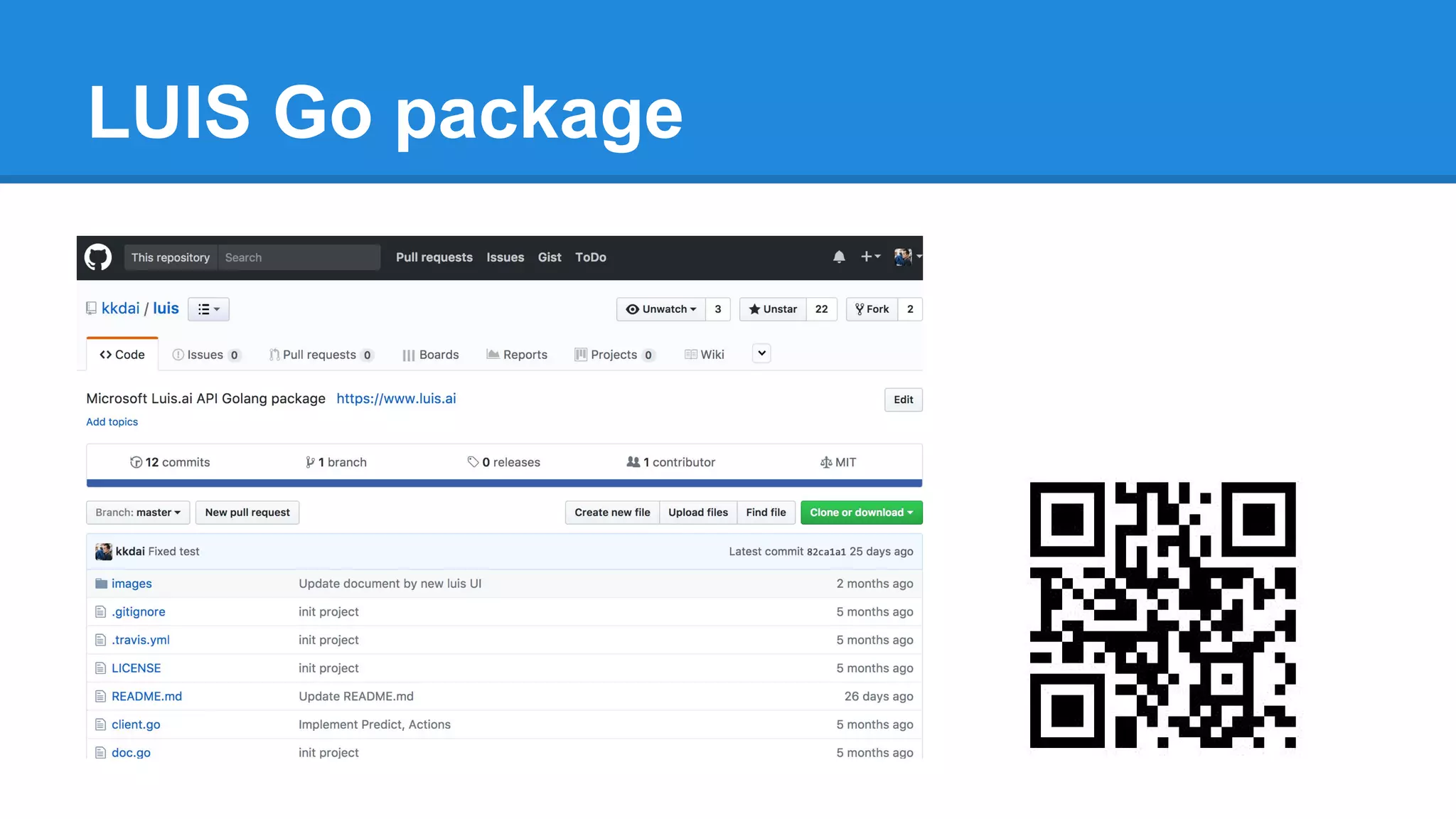Expand the extra repo tabs chevron

point(761,353)
